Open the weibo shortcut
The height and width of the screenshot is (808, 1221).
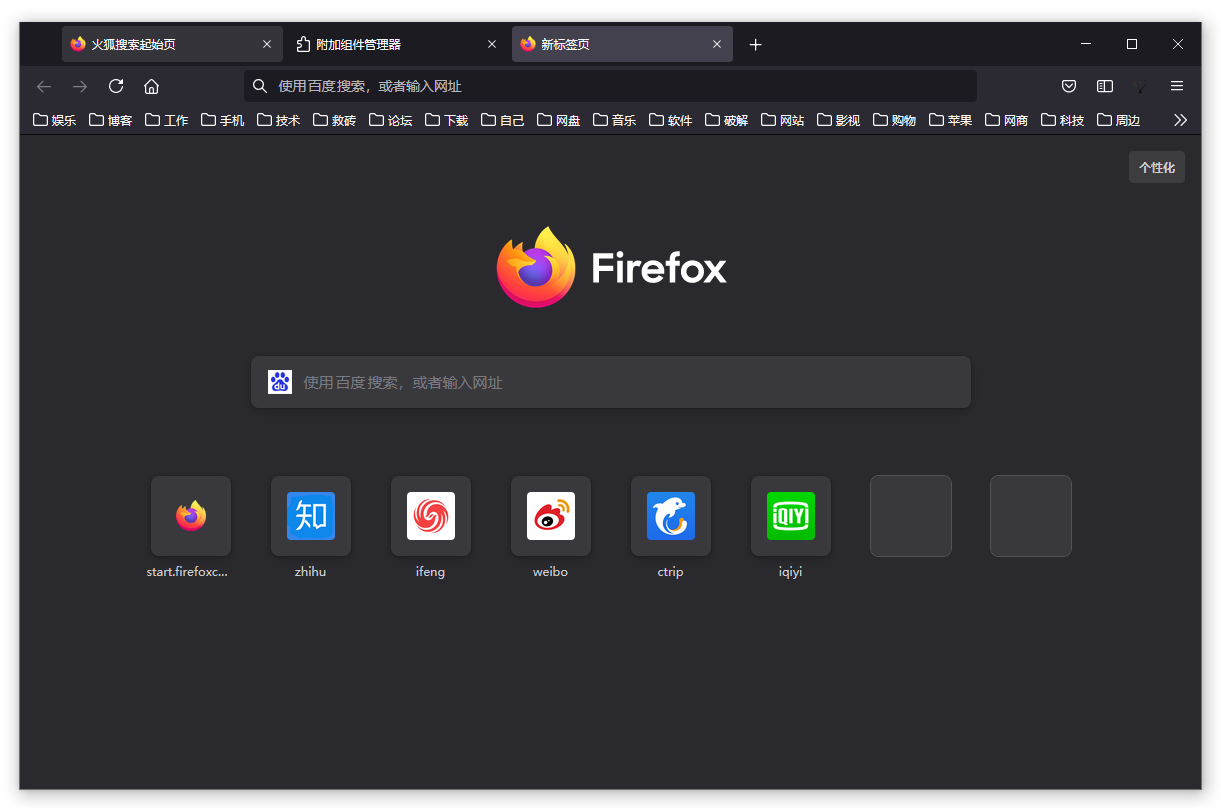pyautogui.click(x=551, y=516)
